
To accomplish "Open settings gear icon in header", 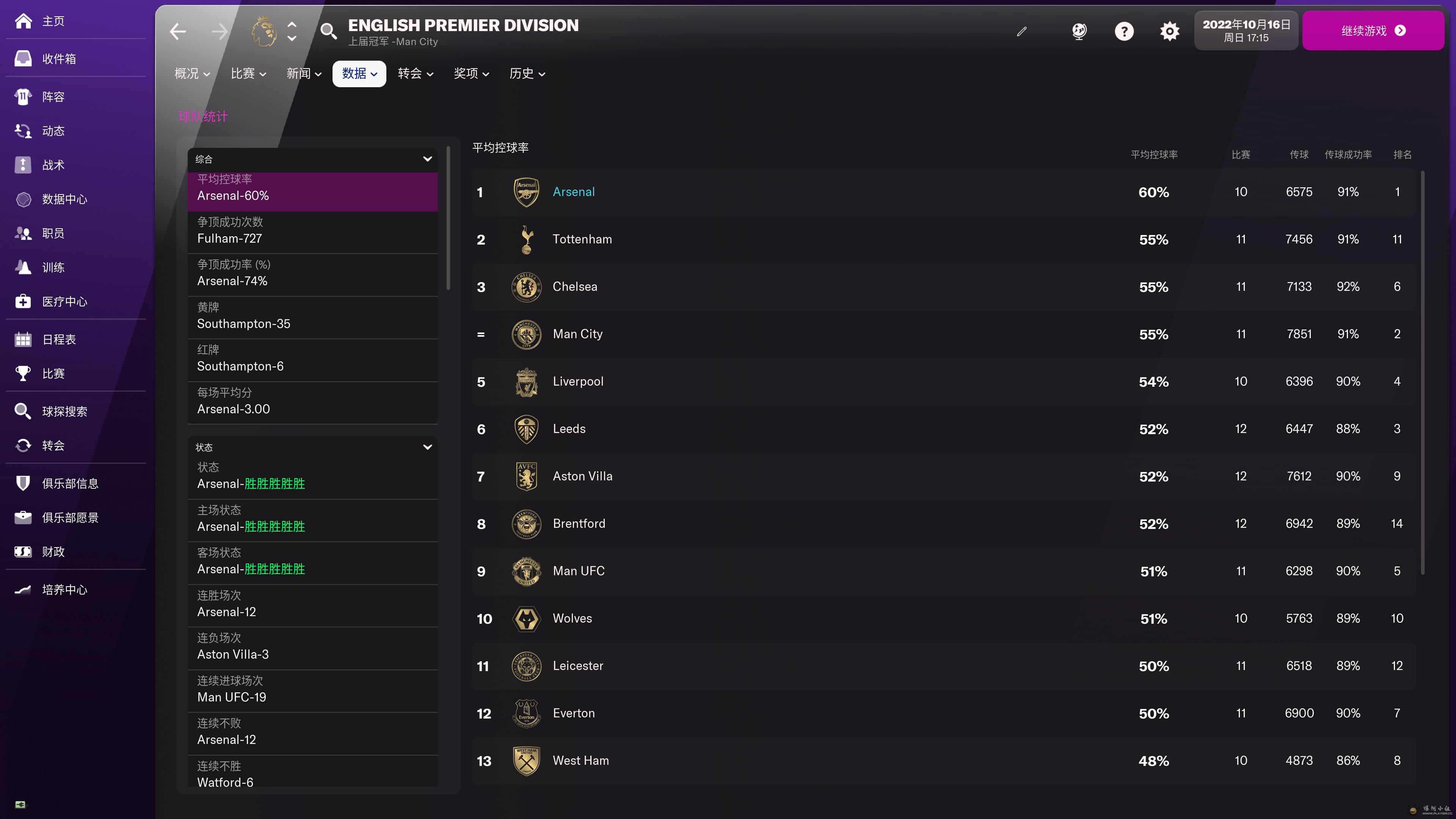I will tap(1169, 31).
